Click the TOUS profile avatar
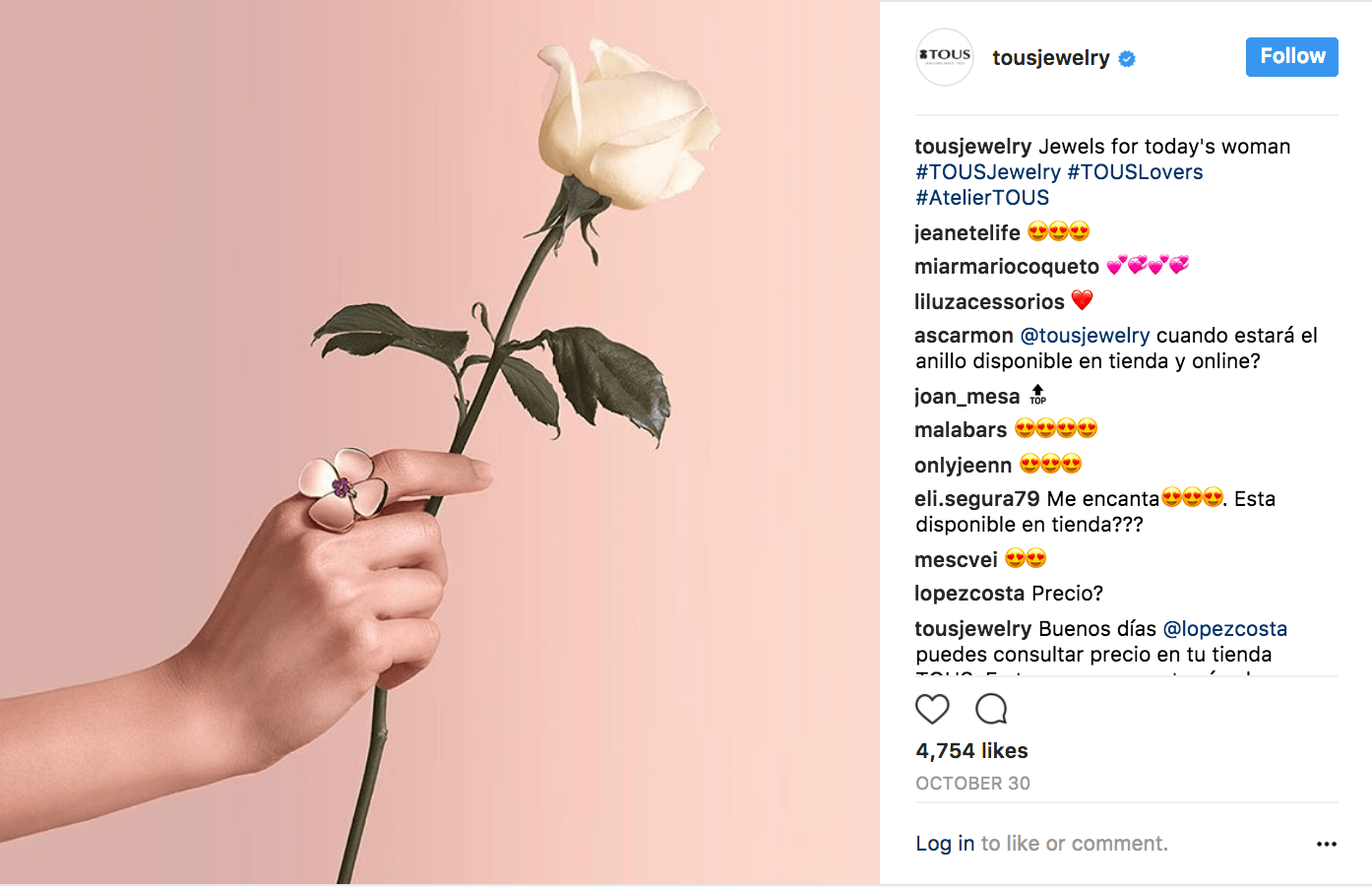Viewport: 1372px width, 888px height. 945,57
